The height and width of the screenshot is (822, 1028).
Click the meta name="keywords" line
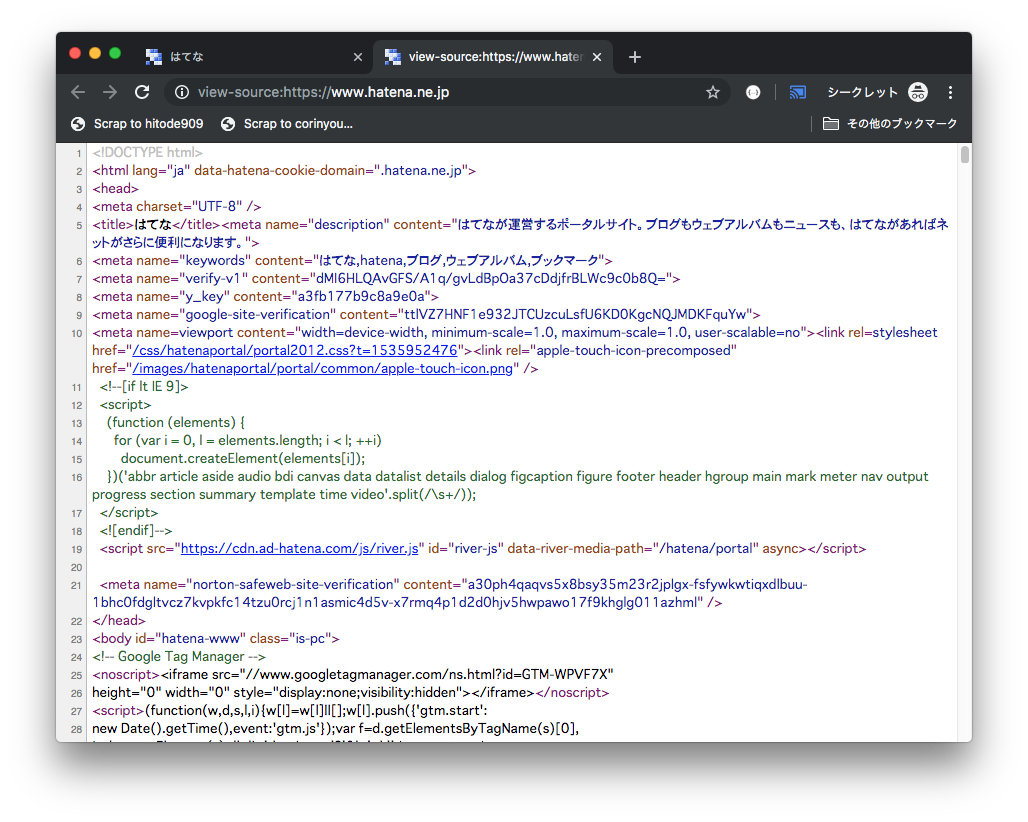point(352,261)
